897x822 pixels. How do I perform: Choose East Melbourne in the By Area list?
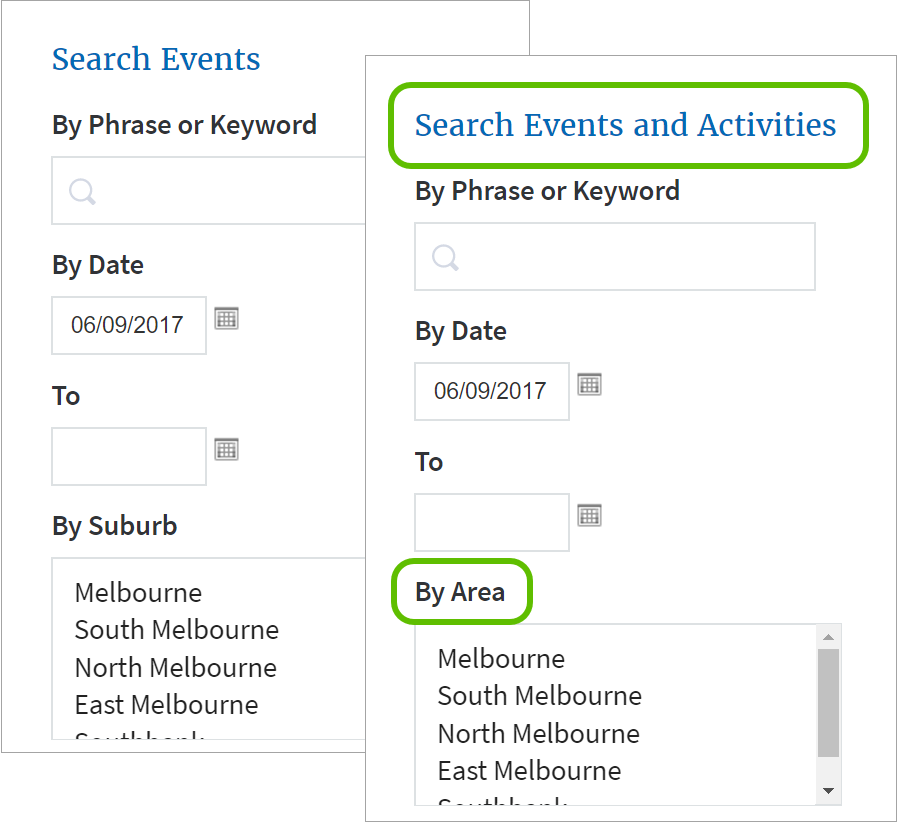point(529,771)
